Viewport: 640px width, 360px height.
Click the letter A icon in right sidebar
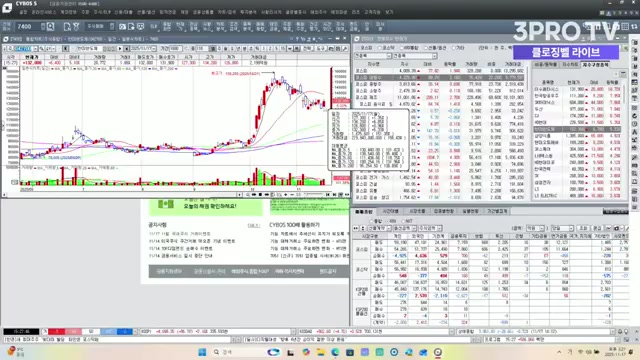point(635,132)
